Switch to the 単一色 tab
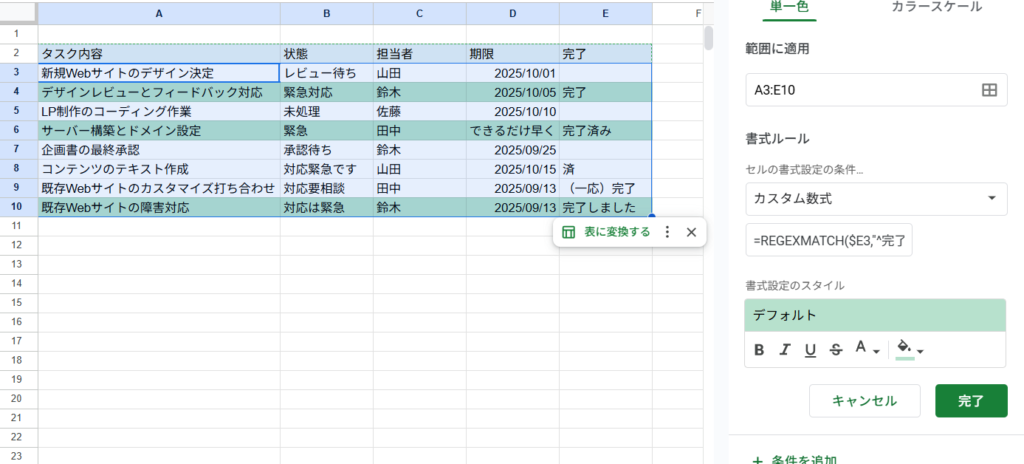The width and height of the screenshot is (1024, 464). tap(789, 7)
